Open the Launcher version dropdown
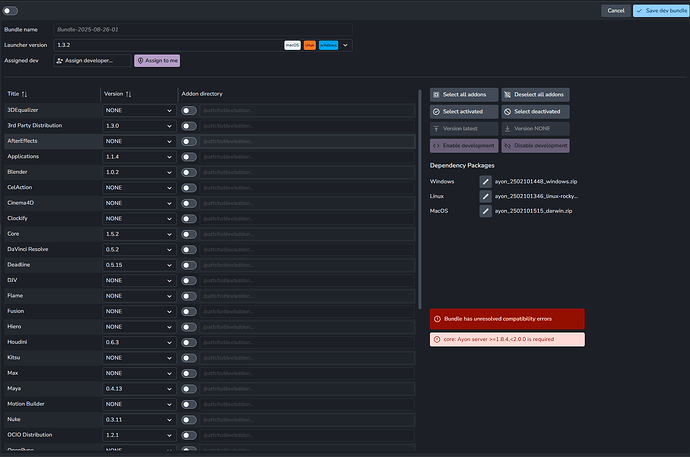 (346, 45)
